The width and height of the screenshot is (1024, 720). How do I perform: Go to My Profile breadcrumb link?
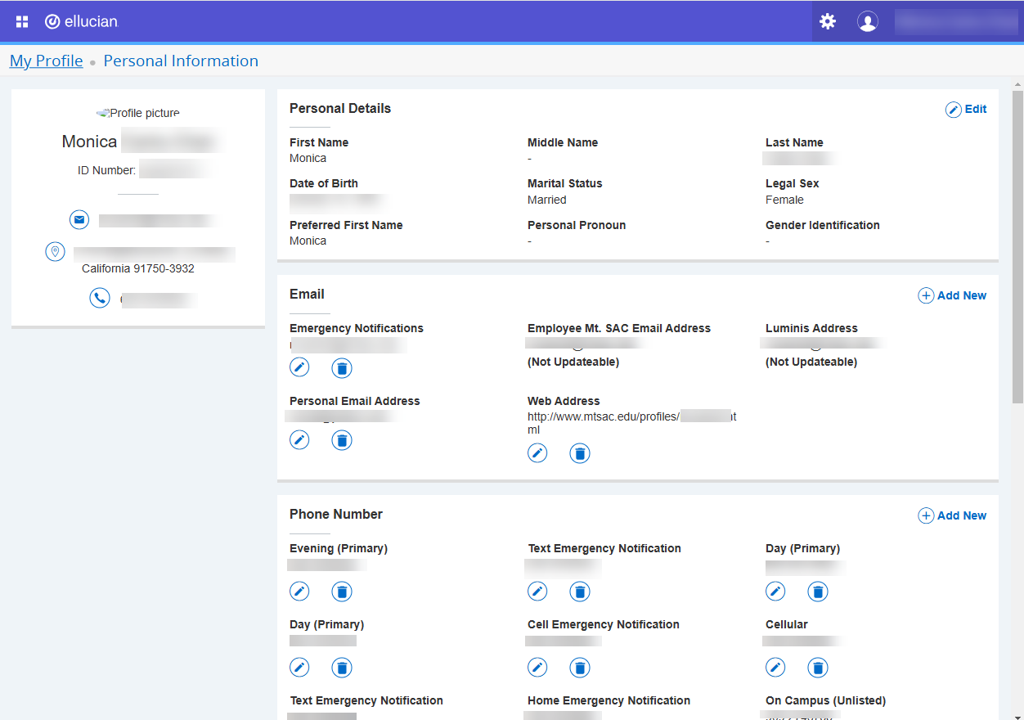(46, 61)
